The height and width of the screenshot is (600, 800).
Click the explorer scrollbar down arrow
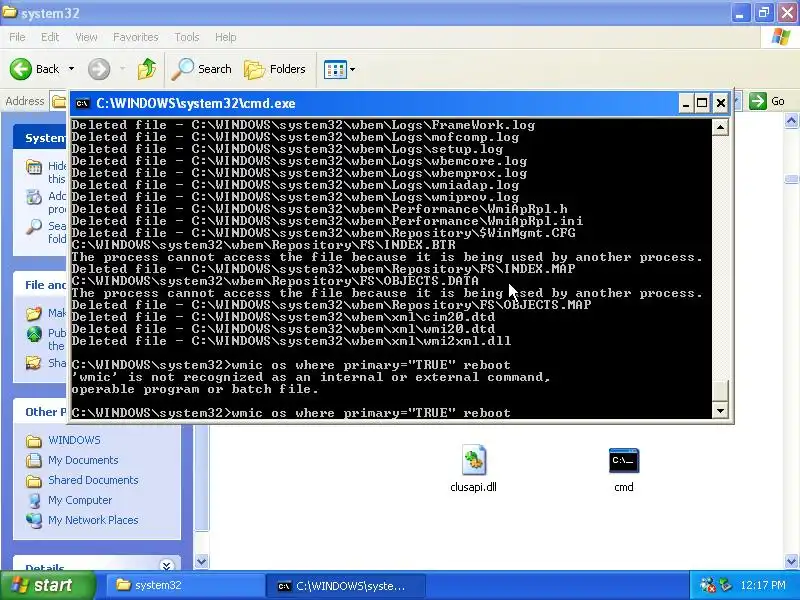coord(791,561)
